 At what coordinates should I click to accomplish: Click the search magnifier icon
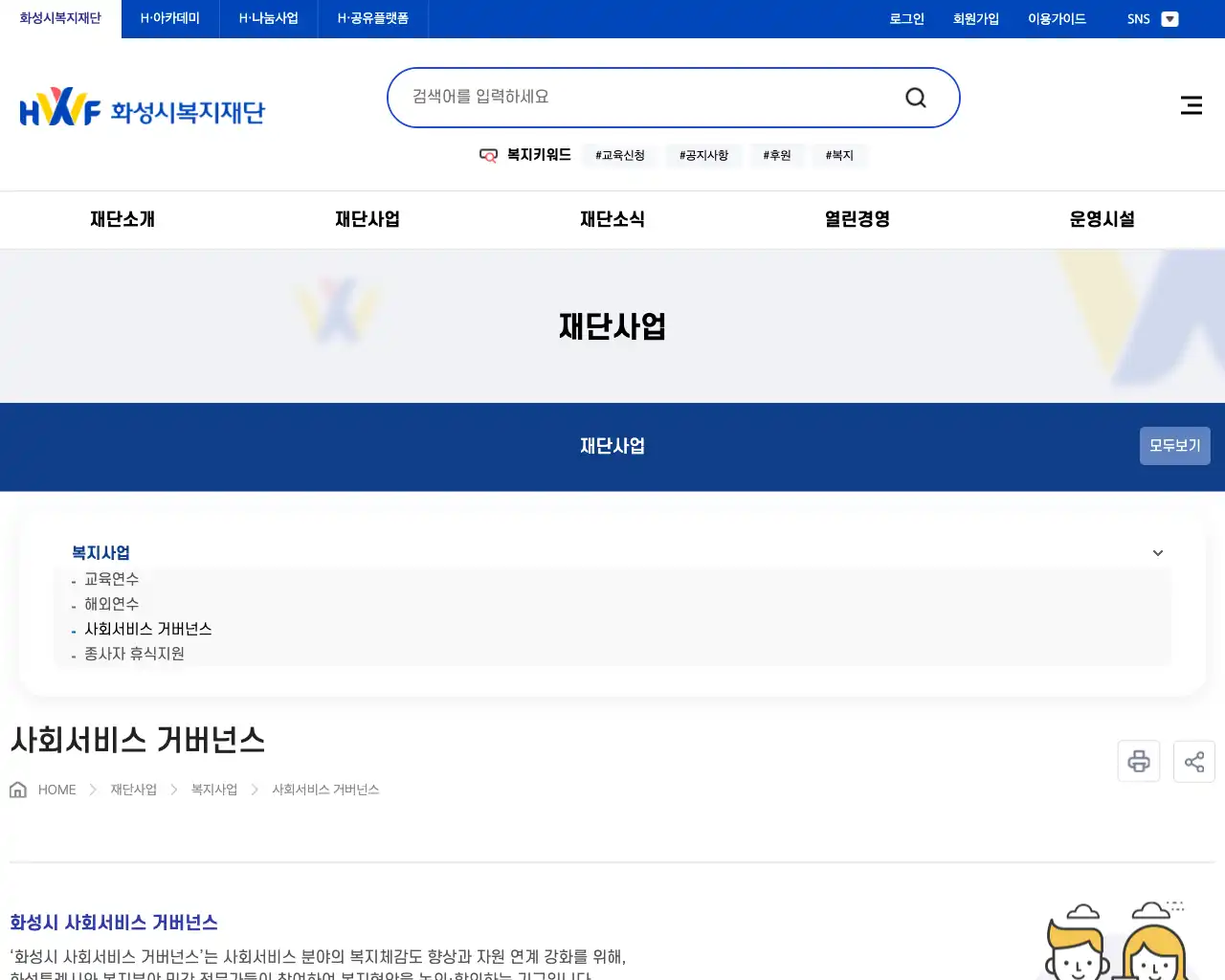[x=915, y=97]
